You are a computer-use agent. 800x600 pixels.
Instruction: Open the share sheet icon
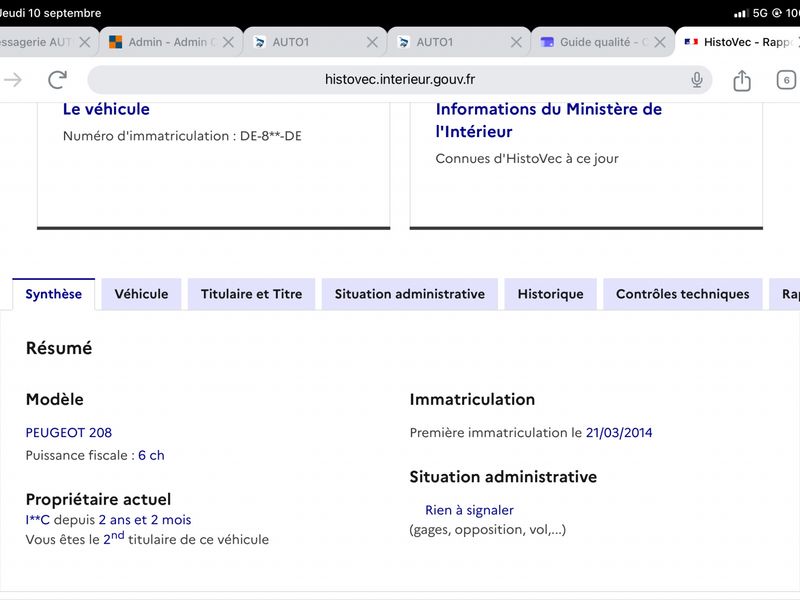click(x=741, y=80)
